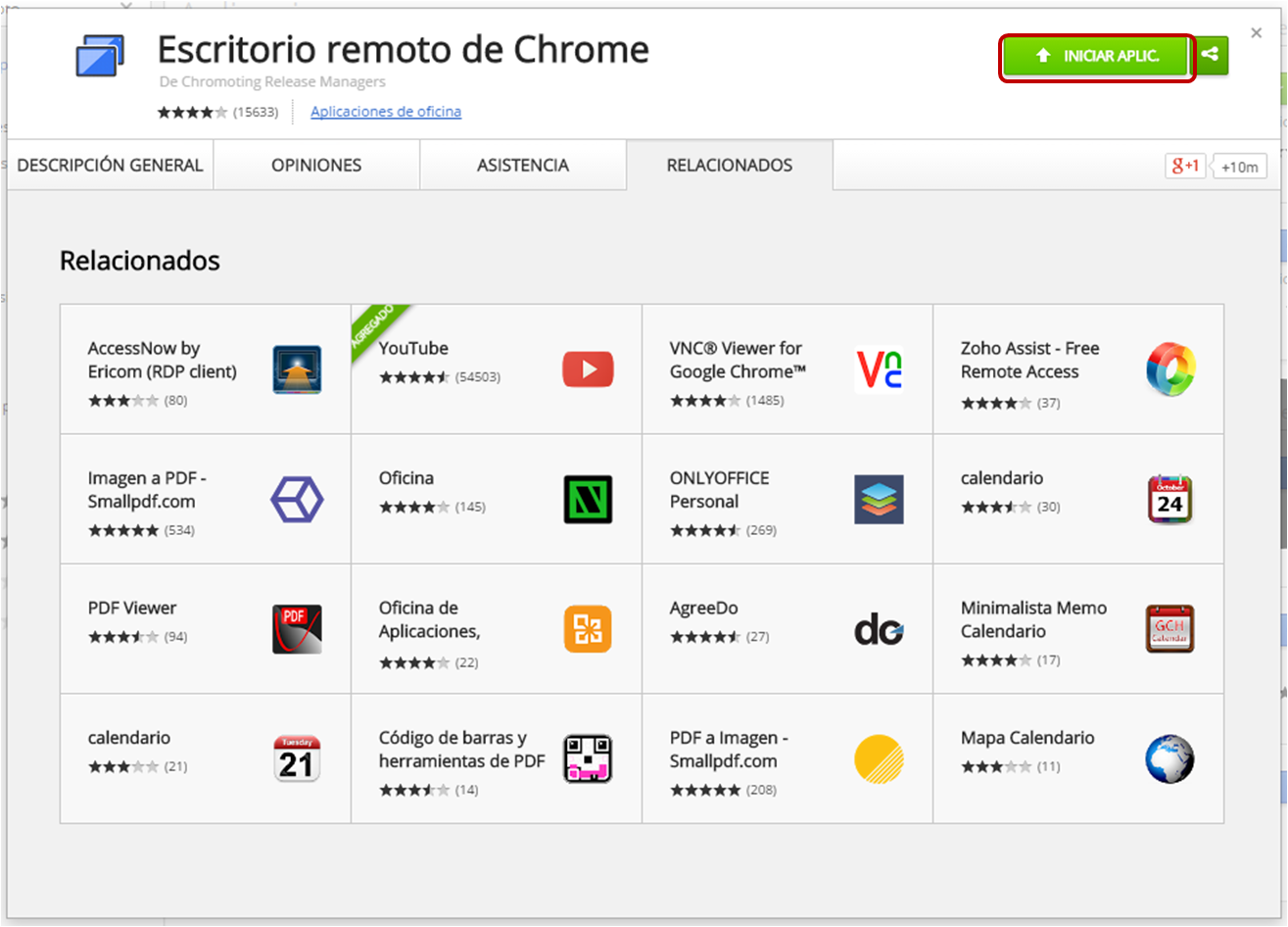
Task: Open the Mapa Calendario globe icon
Action: point(1170,759)
